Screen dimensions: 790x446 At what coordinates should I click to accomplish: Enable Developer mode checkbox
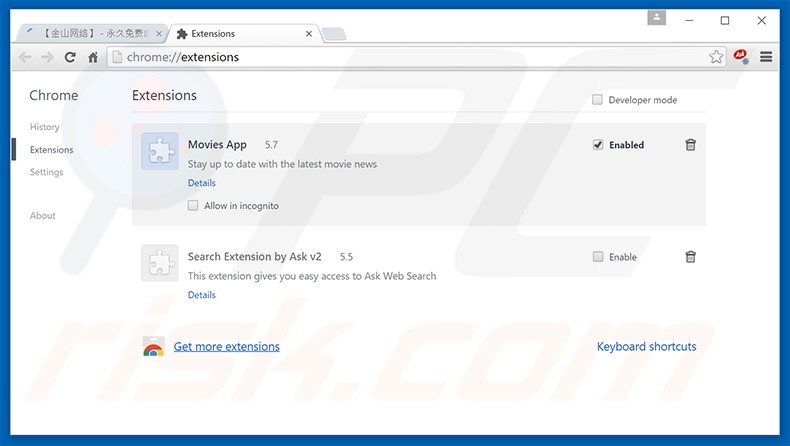597,99
